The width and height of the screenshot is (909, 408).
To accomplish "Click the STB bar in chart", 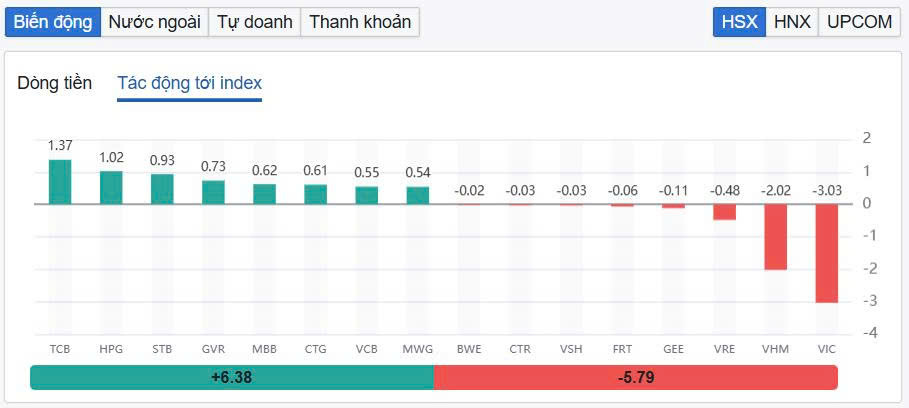I will click(x=162, y=189).
